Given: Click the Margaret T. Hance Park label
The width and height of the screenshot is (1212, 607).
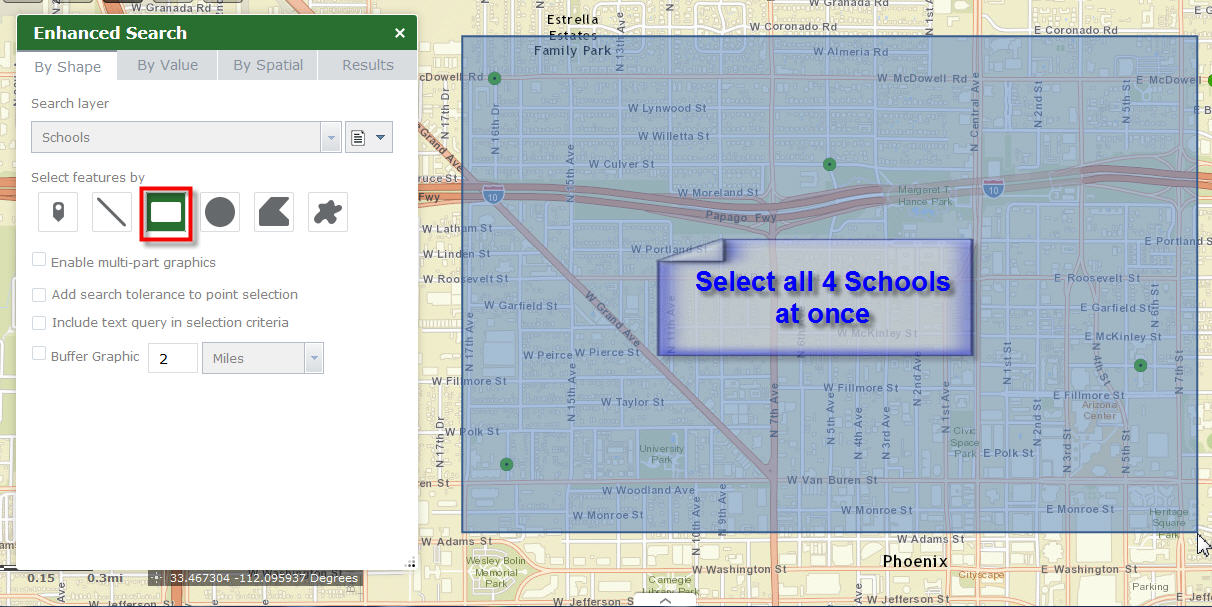Looking at the screenshot, I should [x=923, y=195].
